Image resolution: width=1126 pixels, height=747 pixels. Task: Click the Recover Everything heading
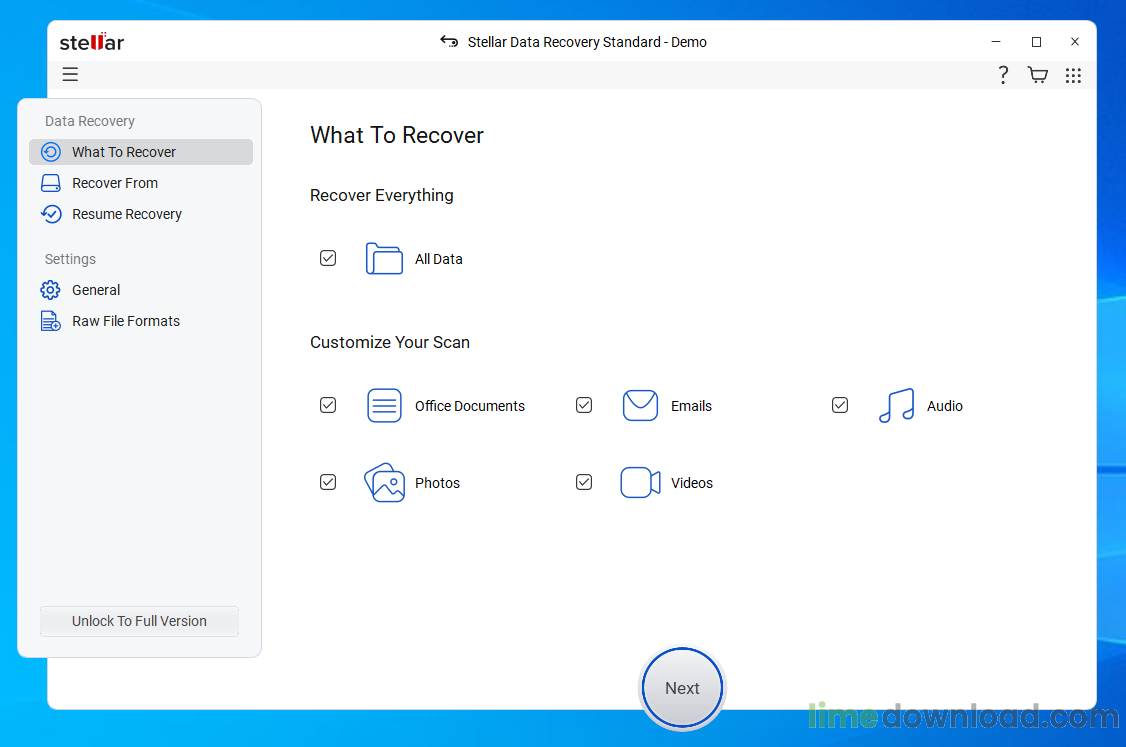[381, 195]
